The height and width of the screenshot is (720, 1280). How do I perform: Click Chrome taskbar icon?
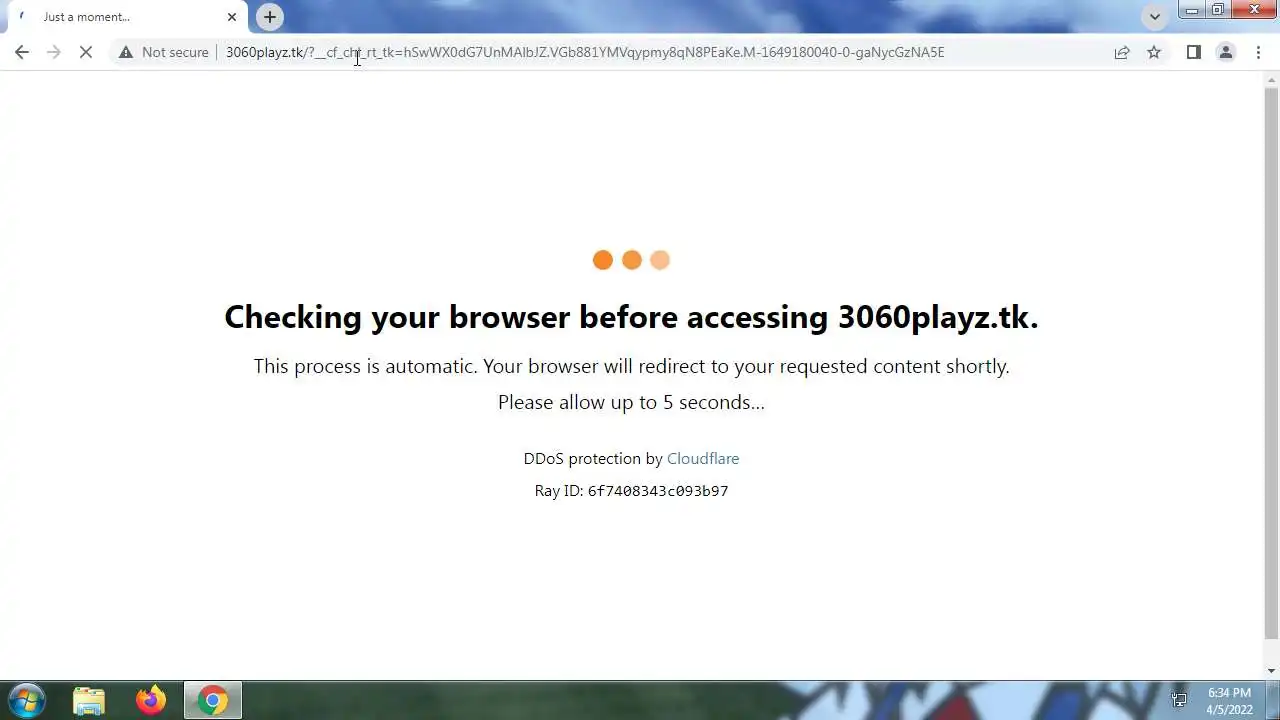(212, 700)
